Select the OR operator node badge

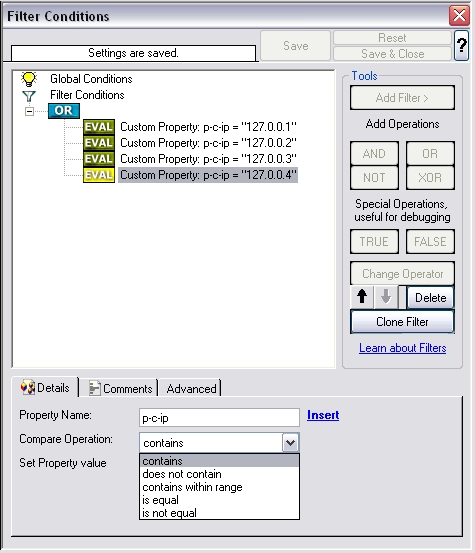tap(64, 111)
